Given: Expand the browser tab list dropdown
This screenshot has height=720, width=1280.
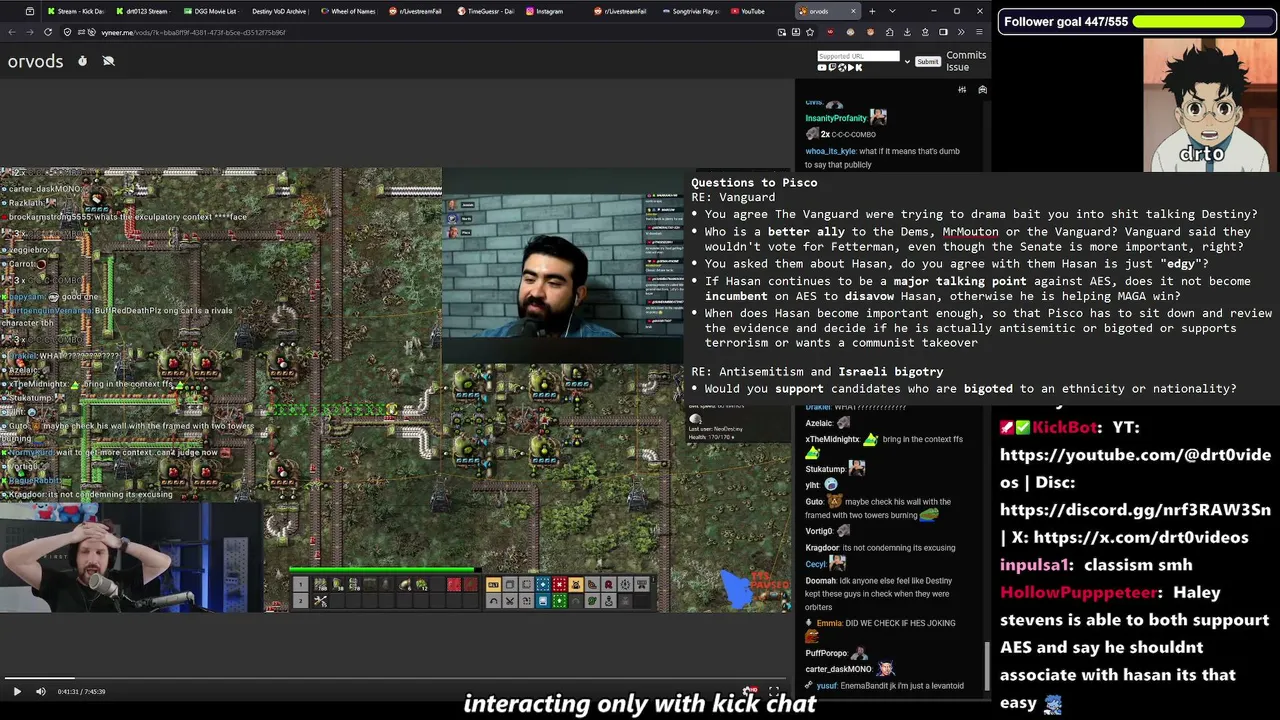Looking at the screenshot, I should coord(892,11).
